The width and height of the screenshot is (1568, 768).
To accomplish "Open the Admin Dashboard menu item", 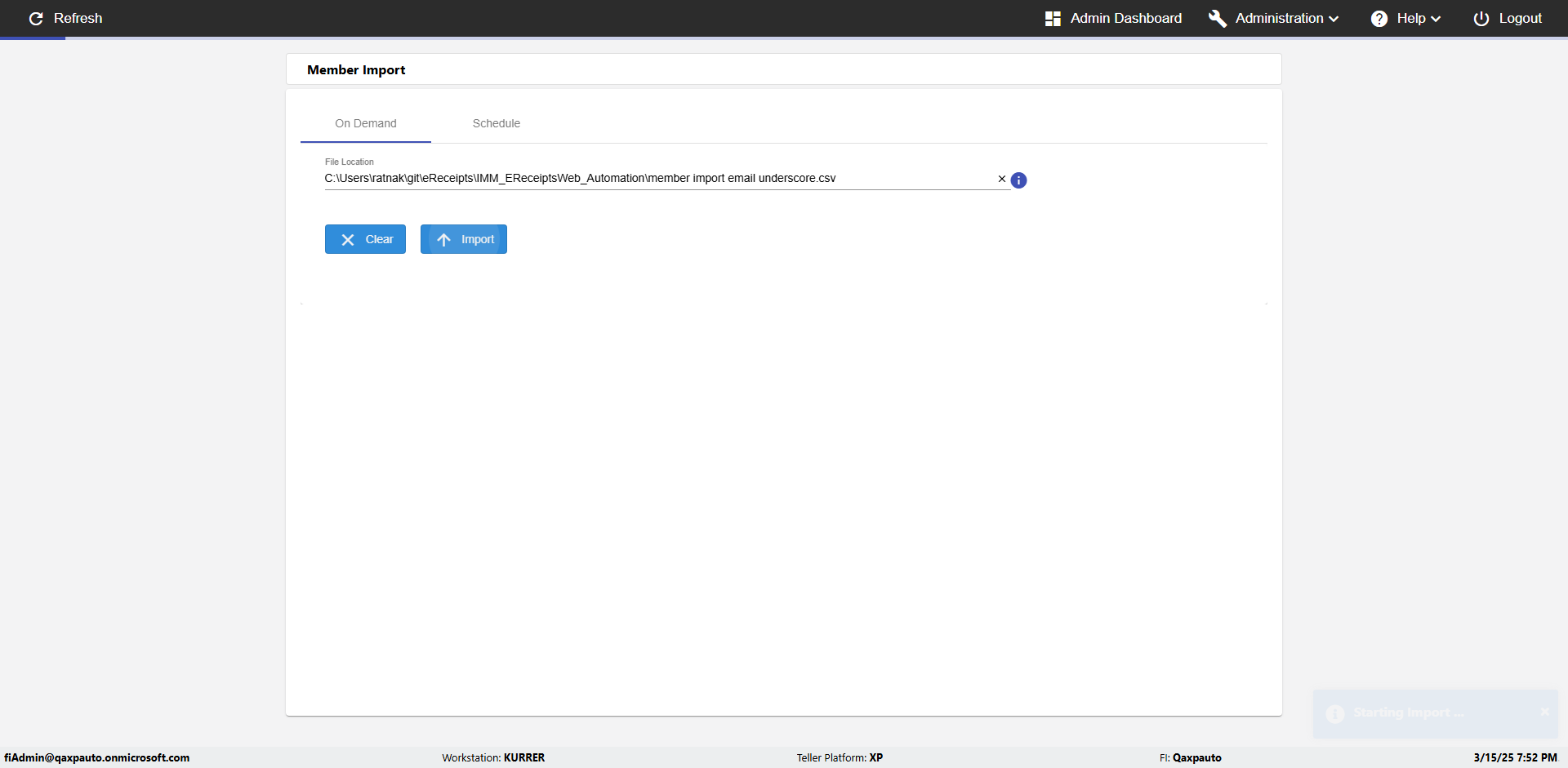I will click(1113, 18).
